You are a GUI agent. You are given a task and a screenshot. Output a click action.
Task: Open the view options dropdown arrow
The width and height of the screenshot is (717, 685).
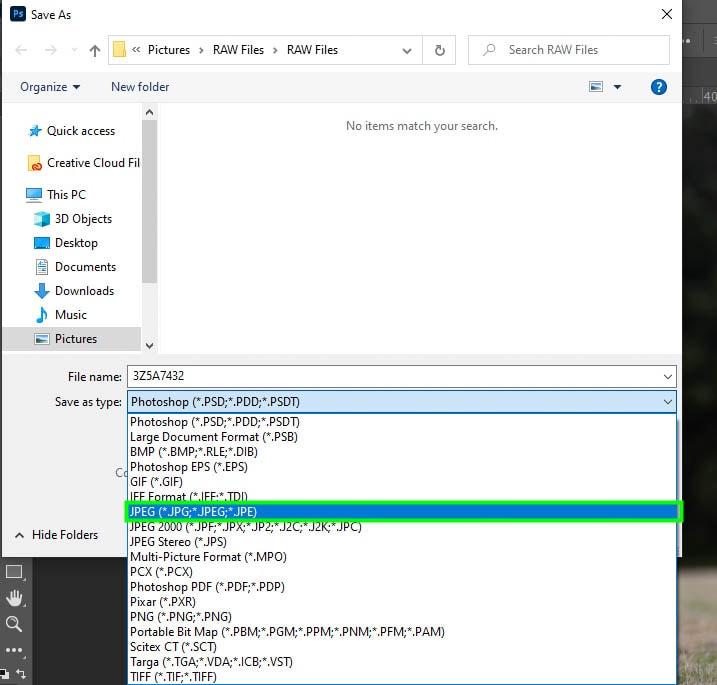pos(617,87)
